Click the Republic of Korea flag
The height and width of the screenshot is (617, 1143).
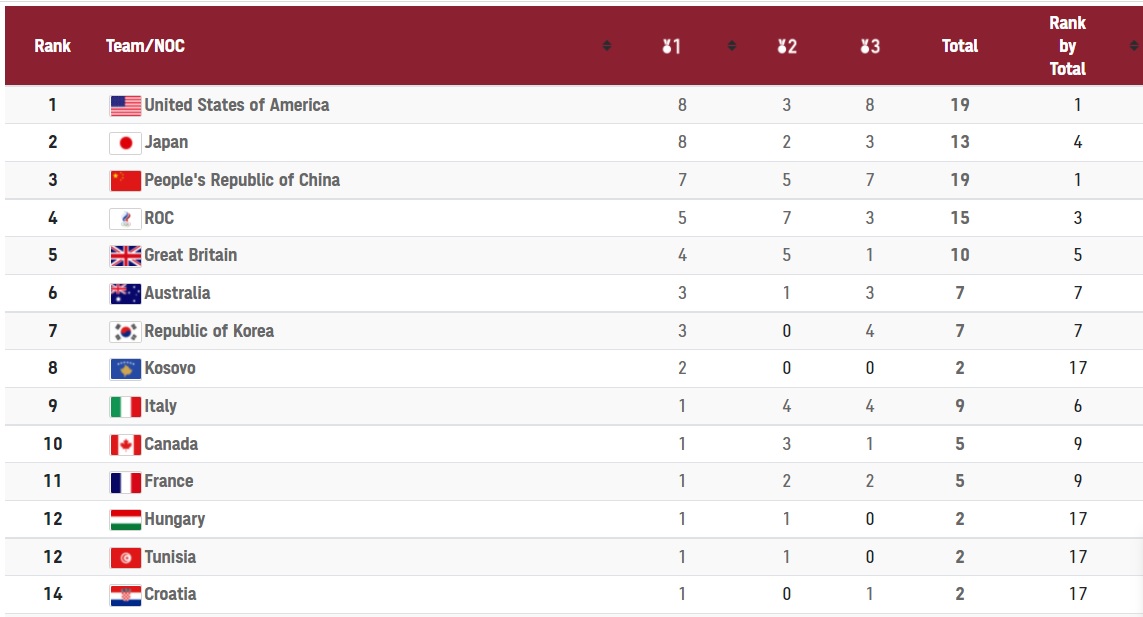pyautogui.click(x=125, y=332)
